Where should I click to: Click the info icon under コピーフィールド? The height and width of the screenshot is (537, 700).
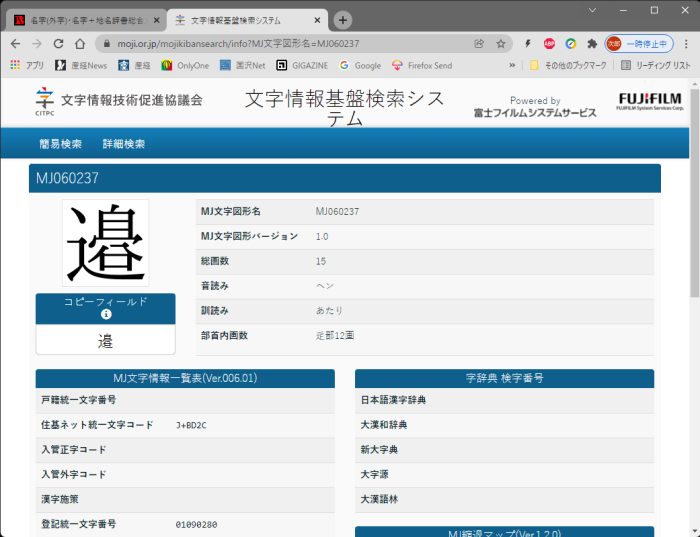coord(106,314)
